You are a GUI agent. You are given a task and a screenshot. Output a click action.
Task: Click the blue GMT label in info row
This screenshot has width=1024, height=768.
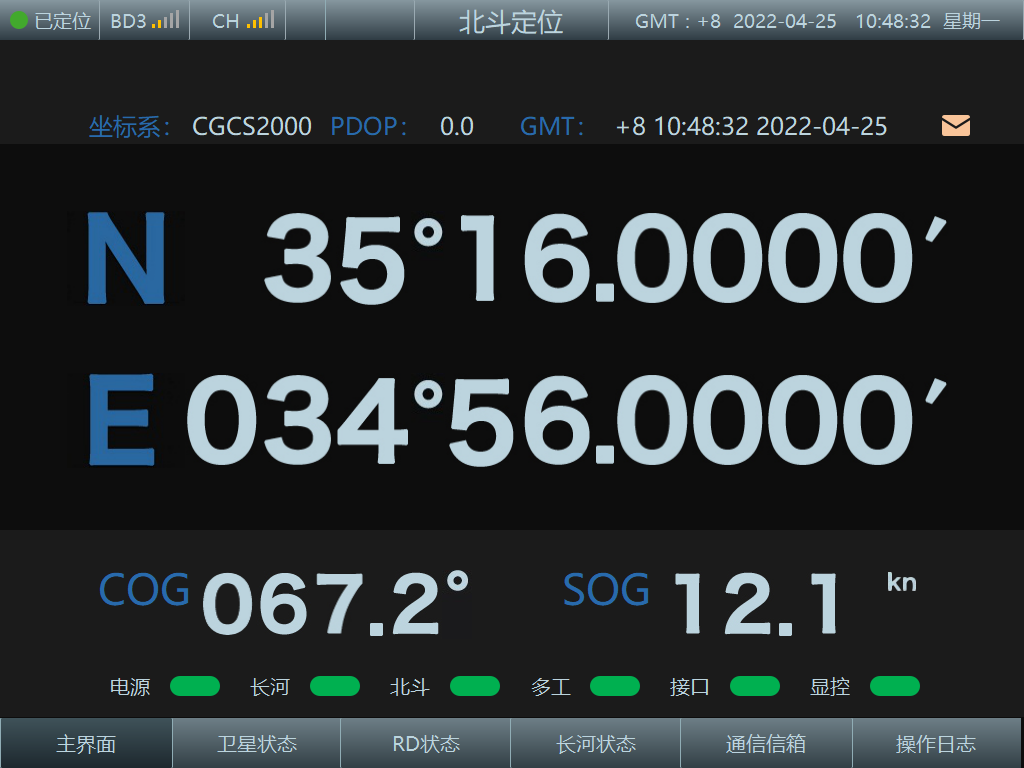point(551,126)
